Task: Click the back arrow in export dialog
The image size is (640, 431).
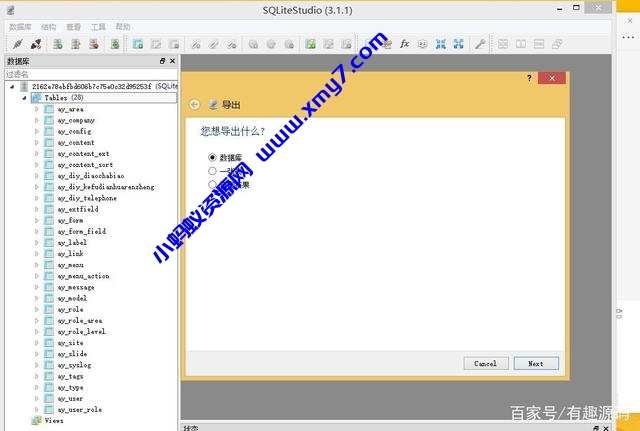Action: [x=195, y=104]
